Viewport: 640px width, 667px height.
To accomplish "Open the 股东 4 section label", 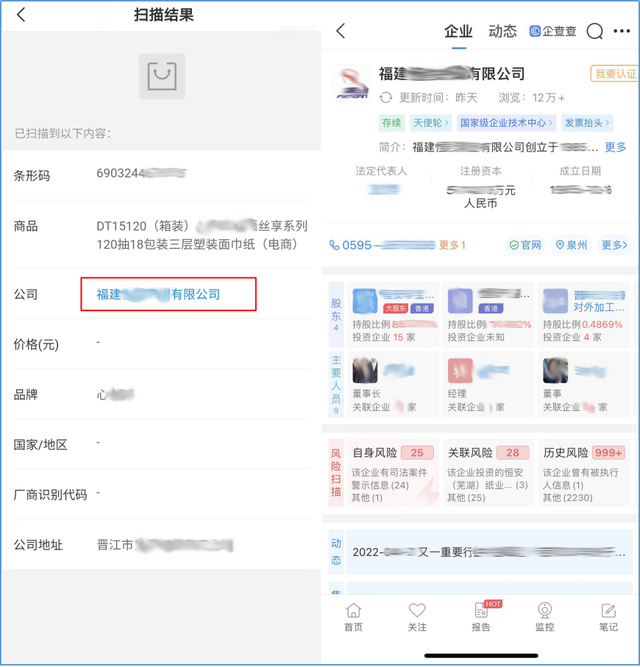I will click(336, 315).
